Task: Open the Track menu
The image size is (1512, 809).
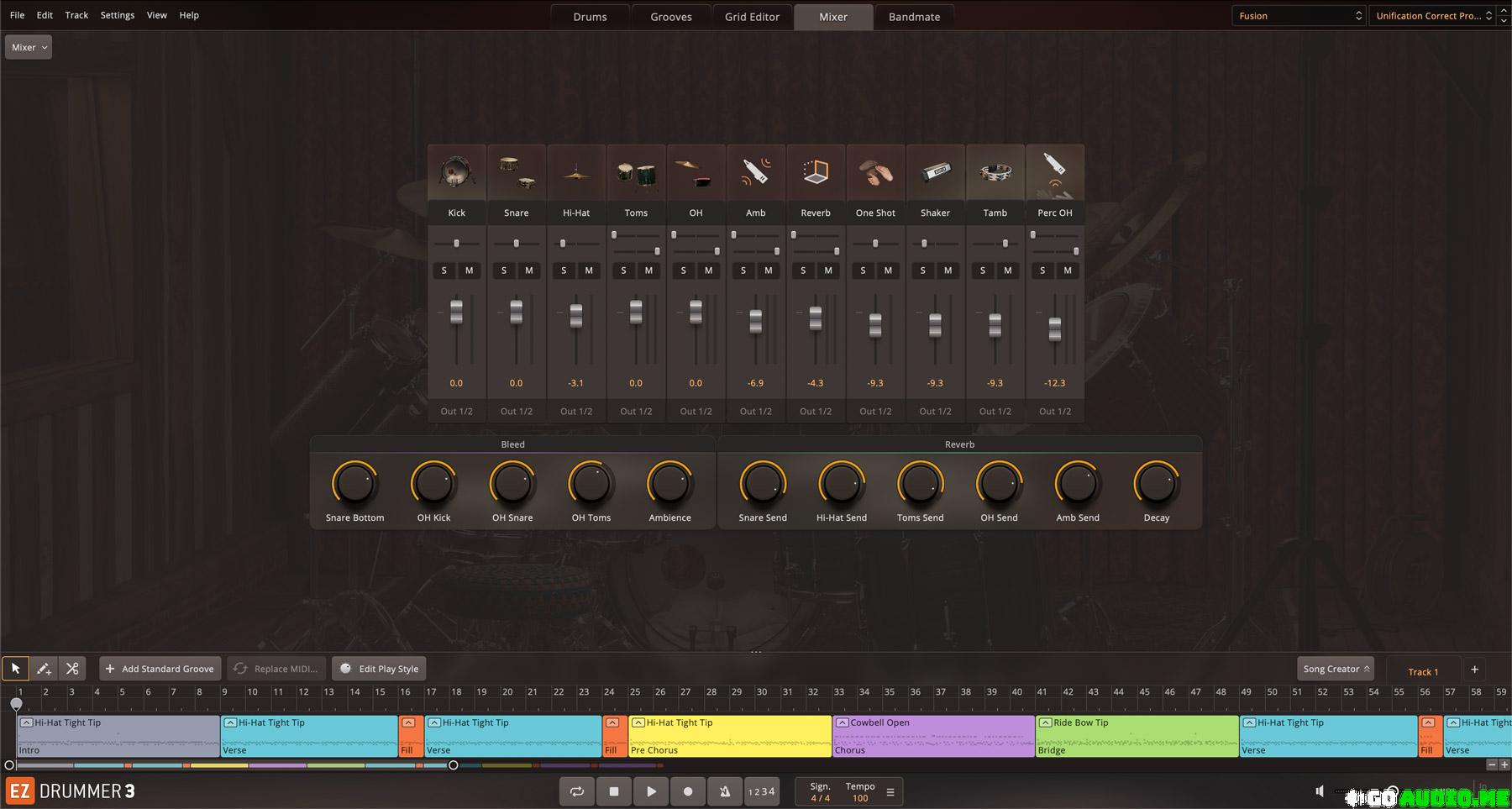Action: pyautogui.click(x=76, y=15)
